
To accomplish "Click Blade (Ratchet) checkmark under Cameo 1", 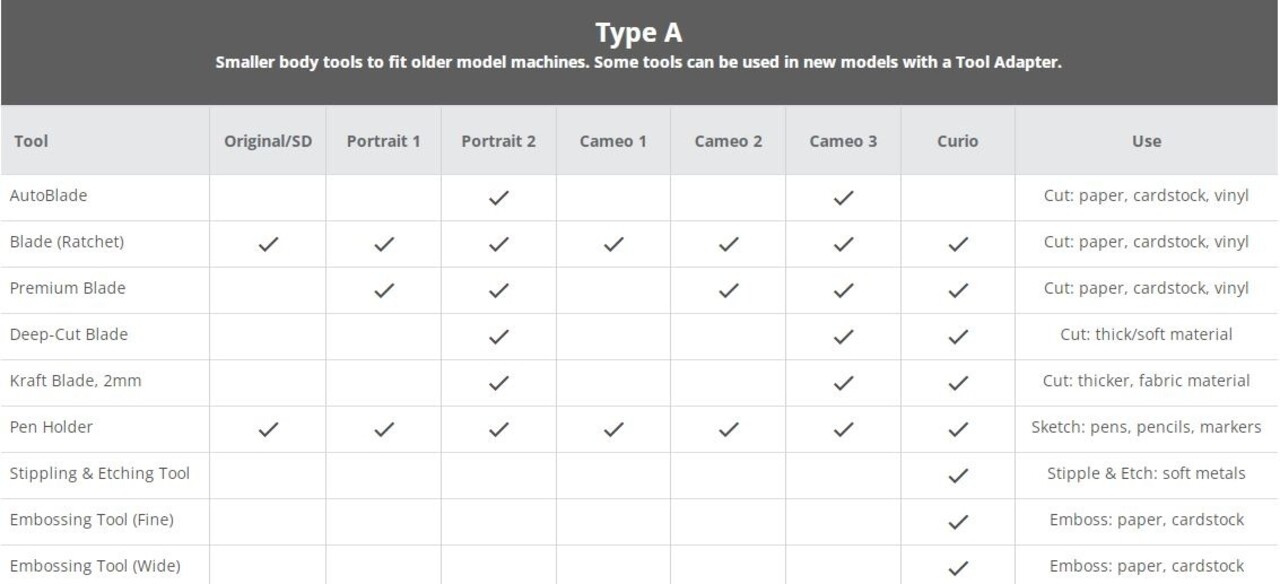I will tap(613, 244).
